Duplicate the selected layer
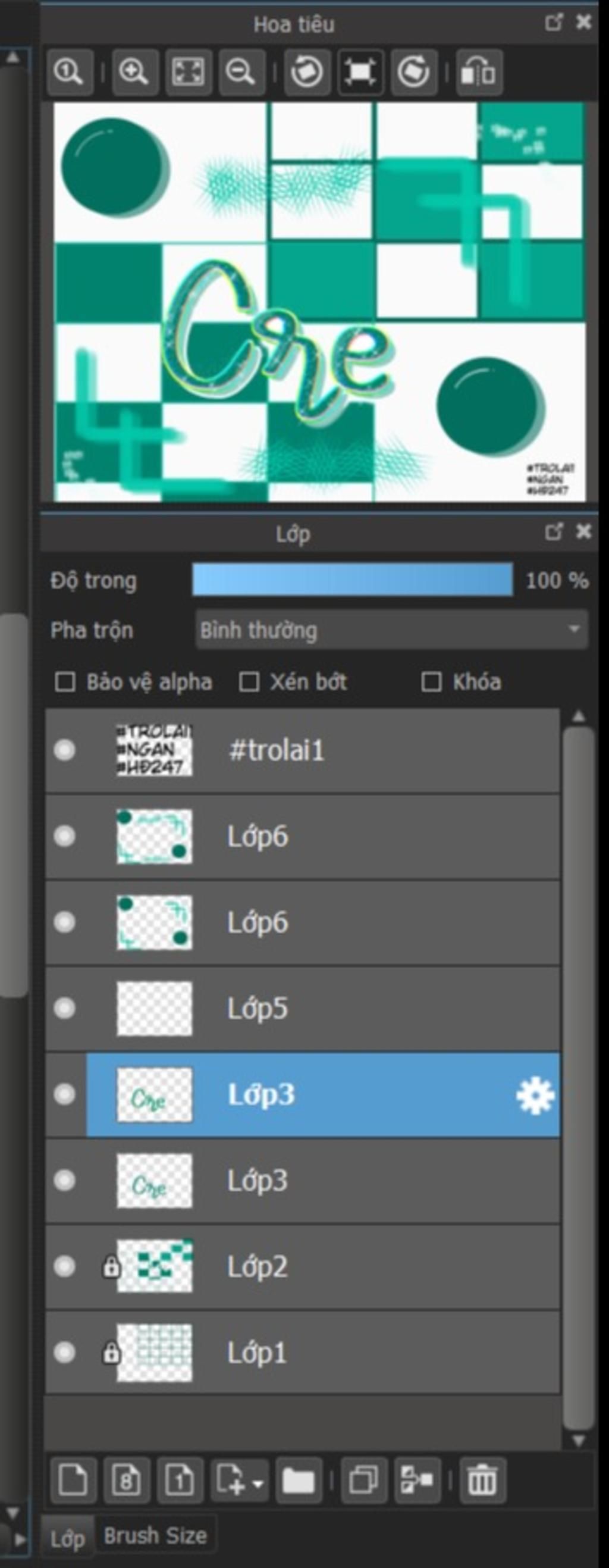609x1568 pixels. pos(364,1480)
